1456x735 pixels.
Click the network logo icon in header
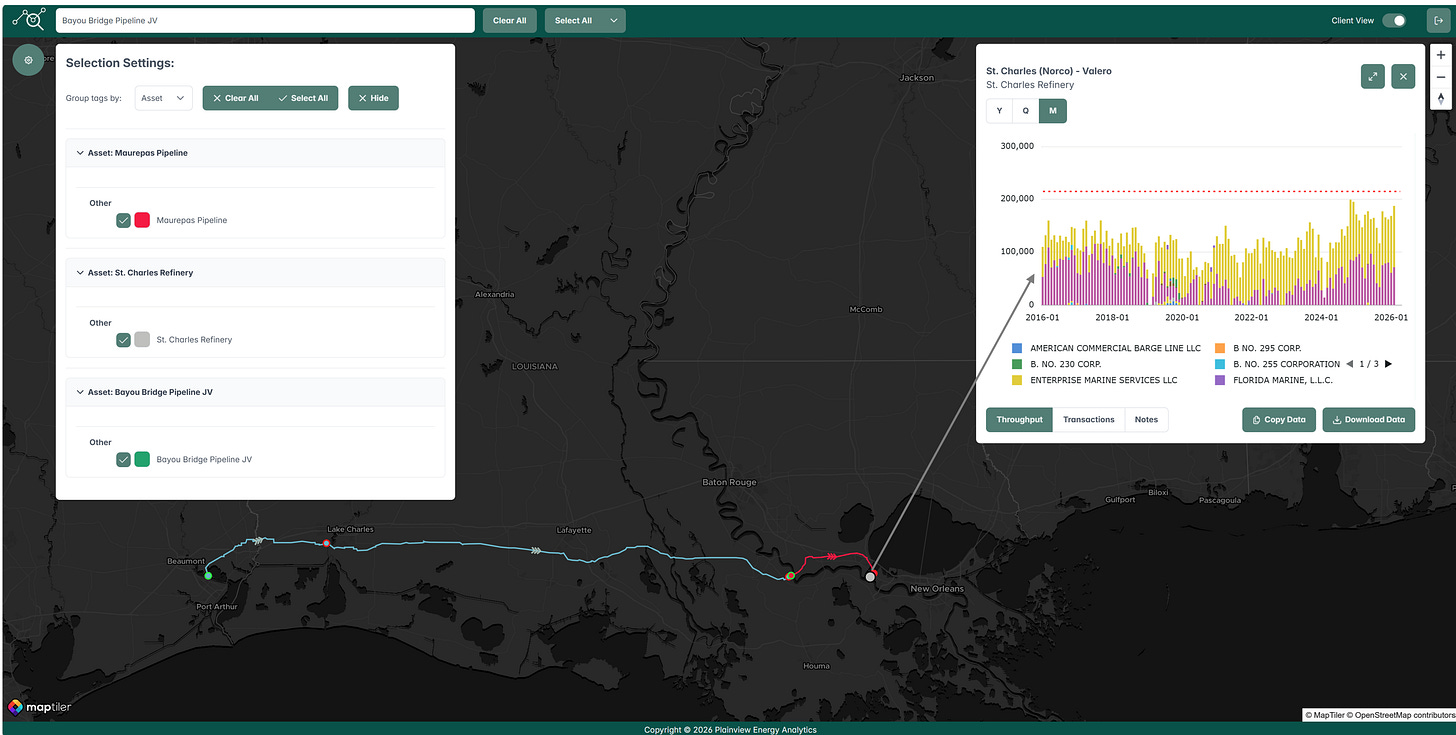(x=29, y=18)
